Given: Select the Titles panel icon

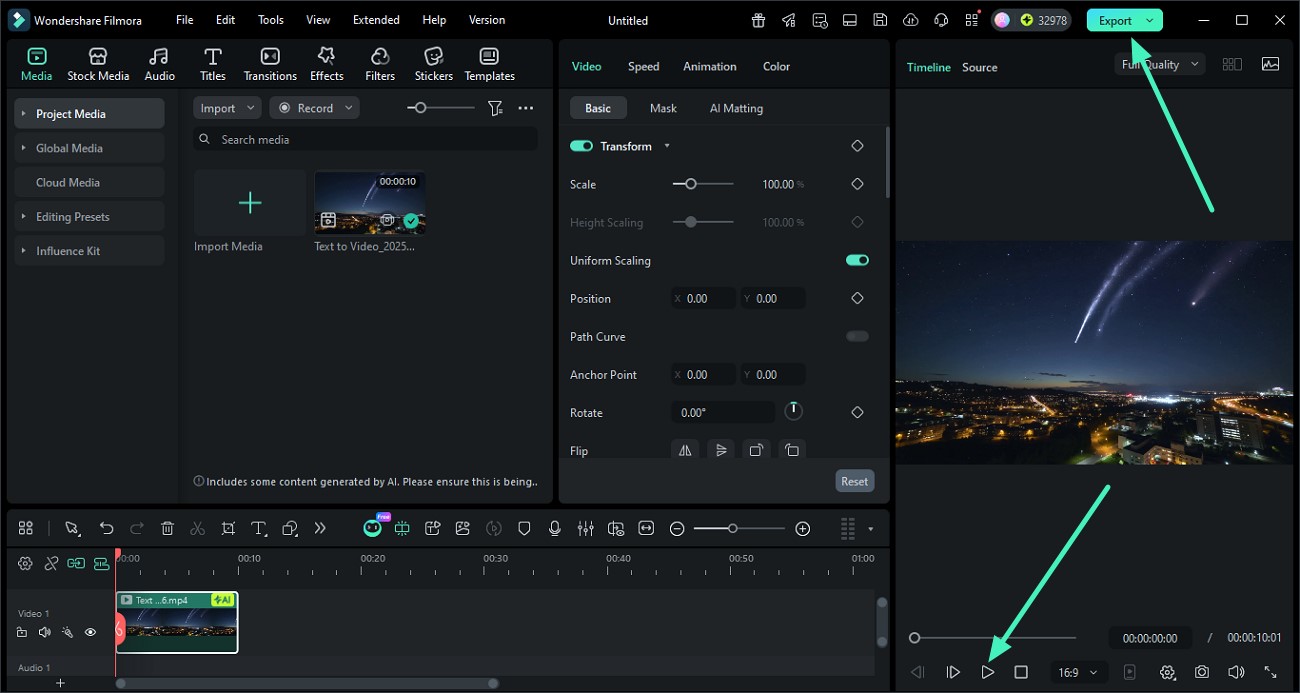Looking at the screenshot, I should pyautogui.click(x=212, y=62).
